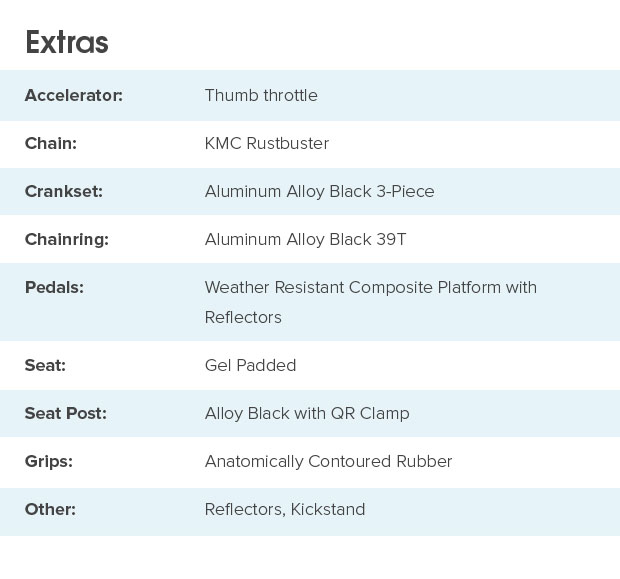Click the KMC Rustbuster text

pos(267,143)
